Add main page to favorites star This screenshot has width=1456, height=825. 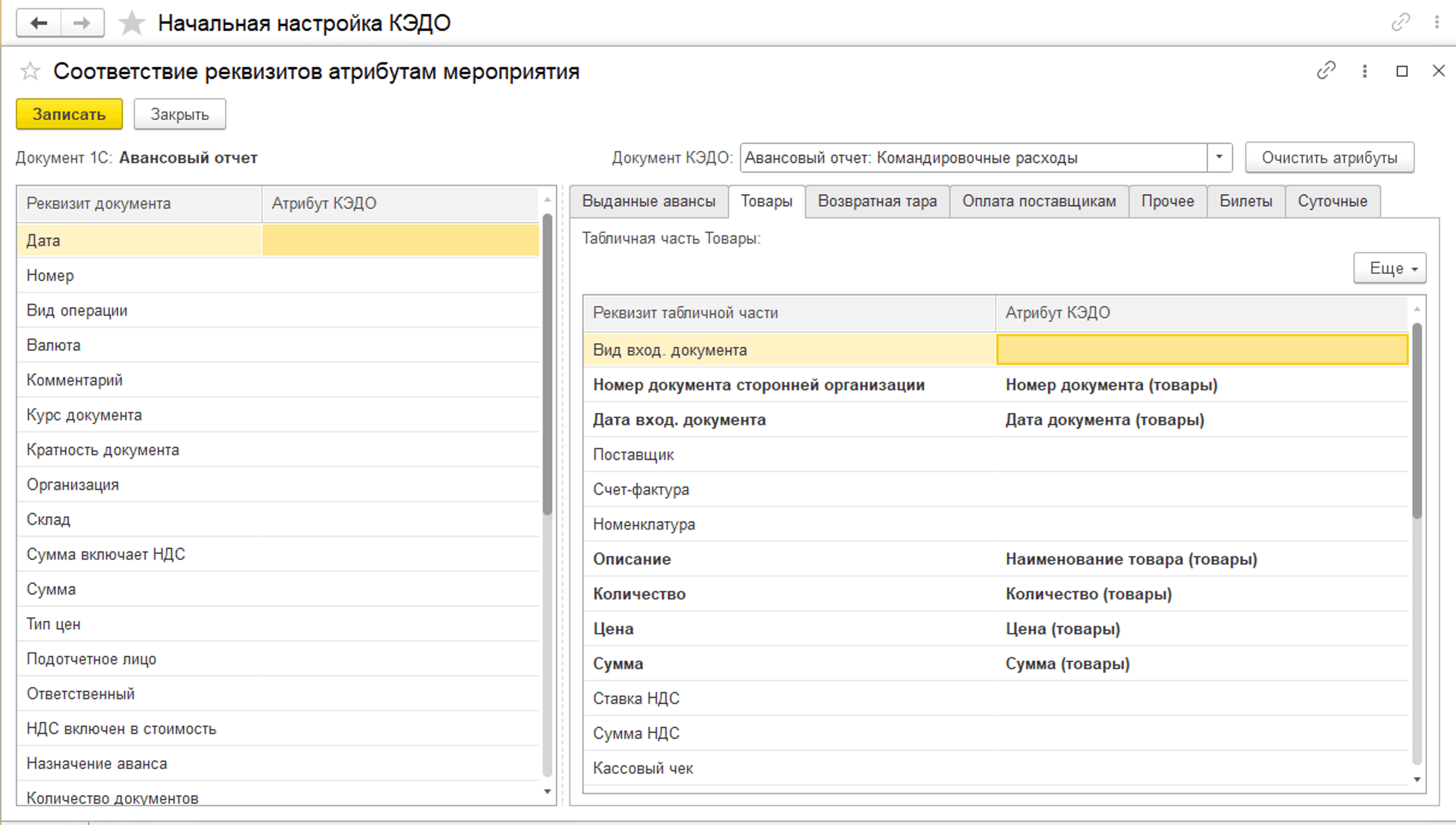(131, 23)
